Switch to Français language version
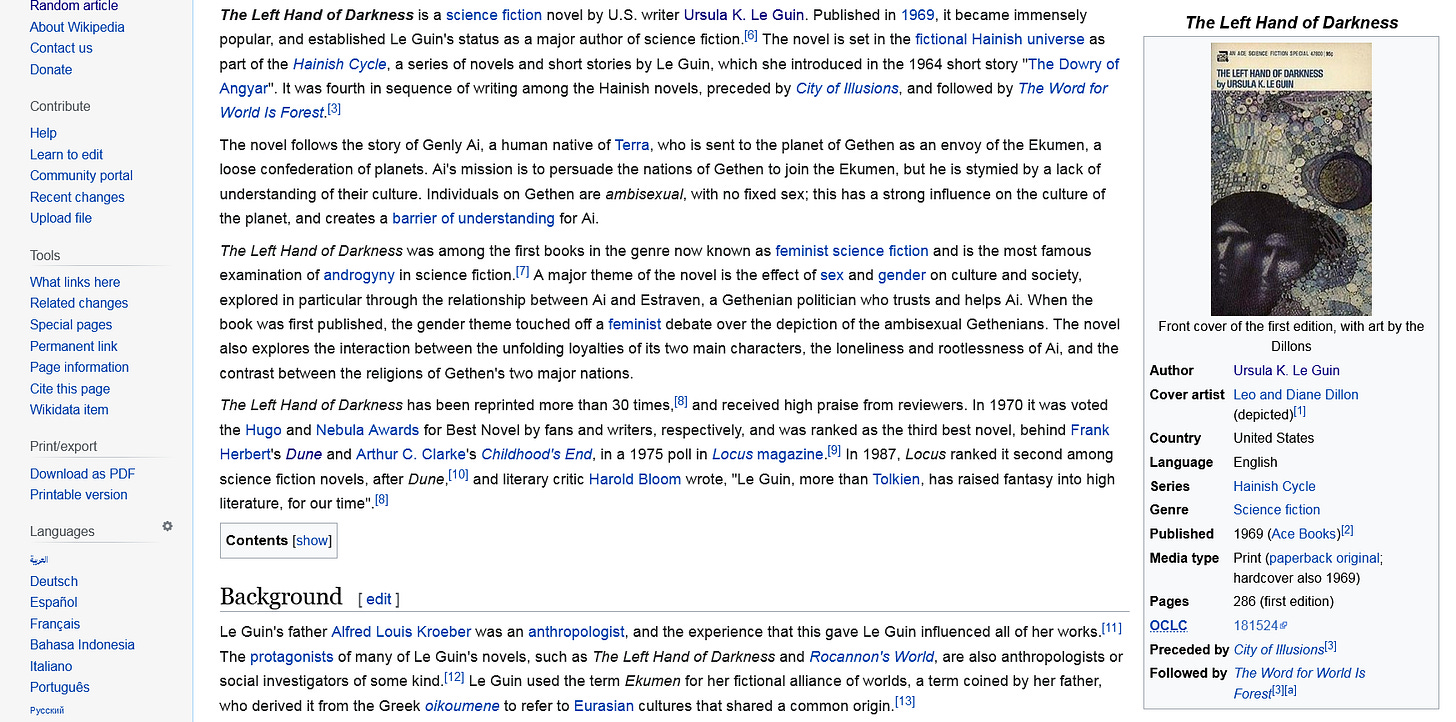The width and height of the screenshot is (1456, 722). [55, 624]
